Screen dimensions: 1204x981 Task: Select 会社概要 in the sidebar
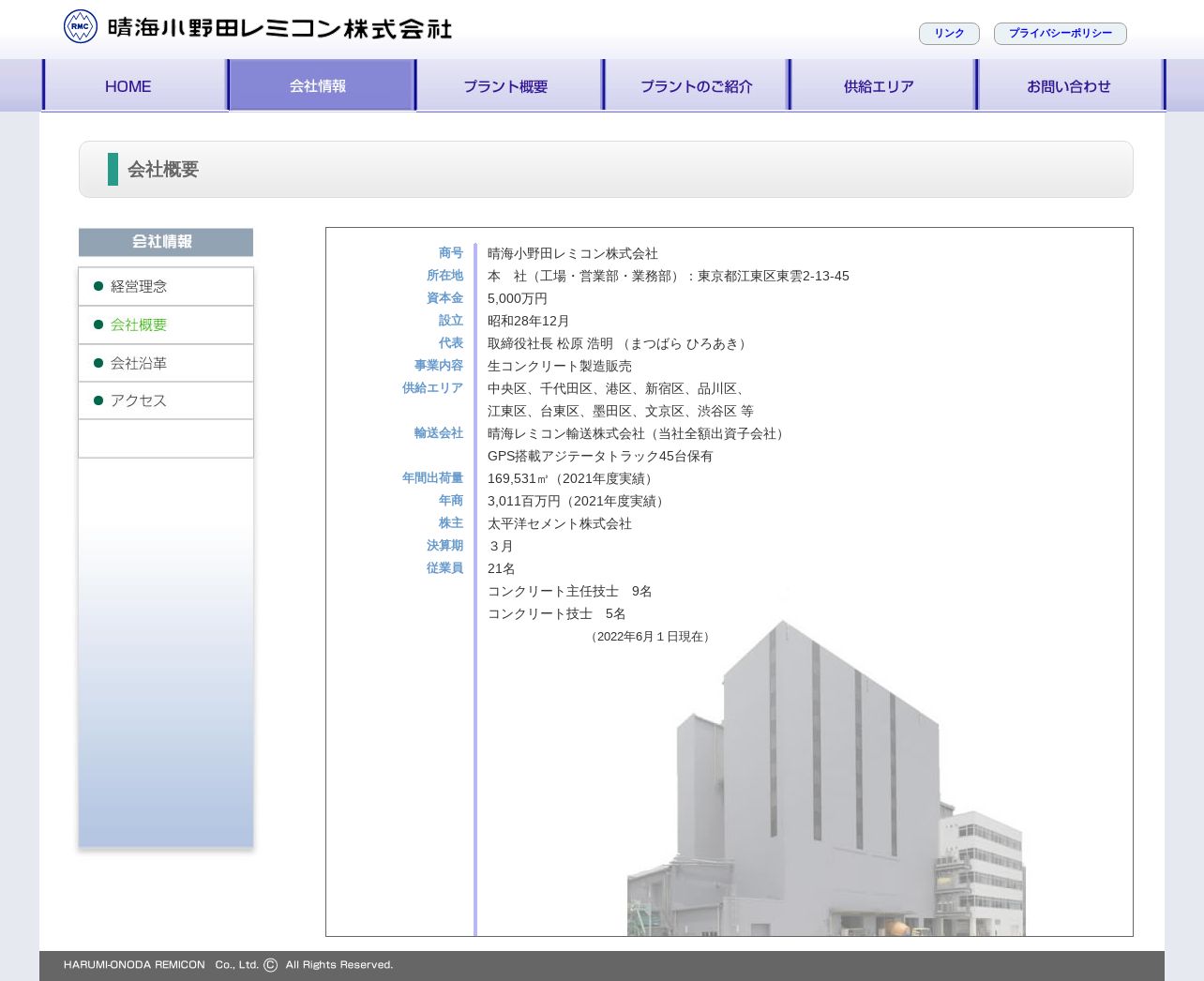[166, 325]
